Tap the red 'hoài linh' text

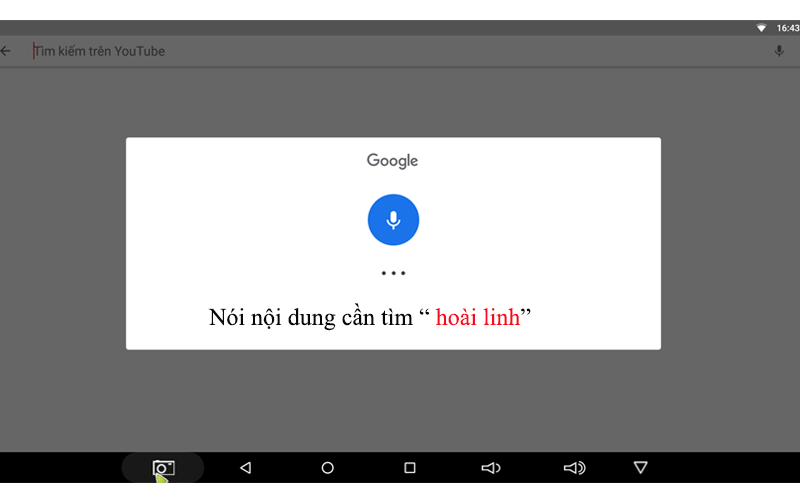pos(478,317)
